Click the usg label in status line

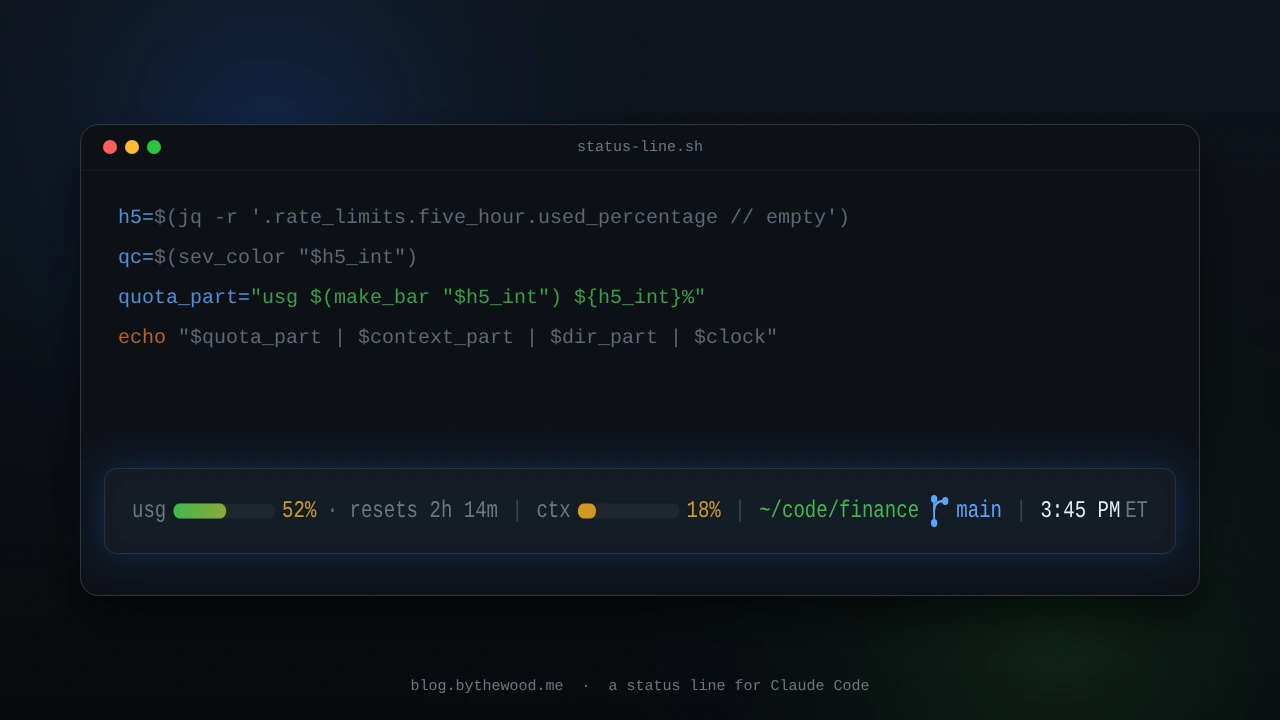pyautogui.click(x=149, y=511)
